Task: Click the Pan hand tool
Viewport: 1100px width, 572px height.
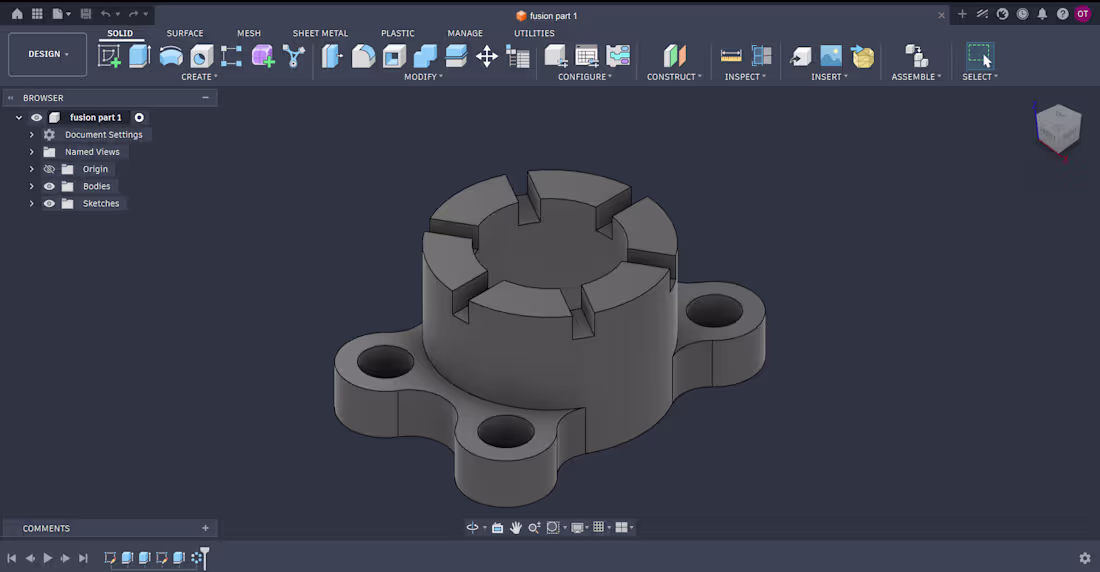Action: point(516,527)
